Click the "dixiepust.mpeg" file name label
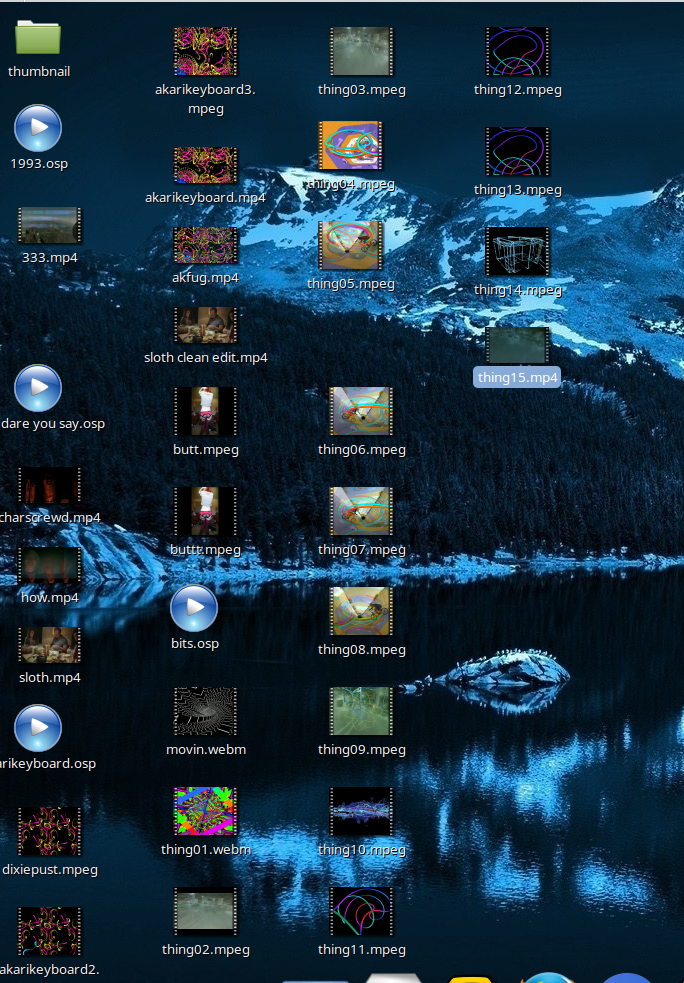The image size is (684, 983). [50, 870]
